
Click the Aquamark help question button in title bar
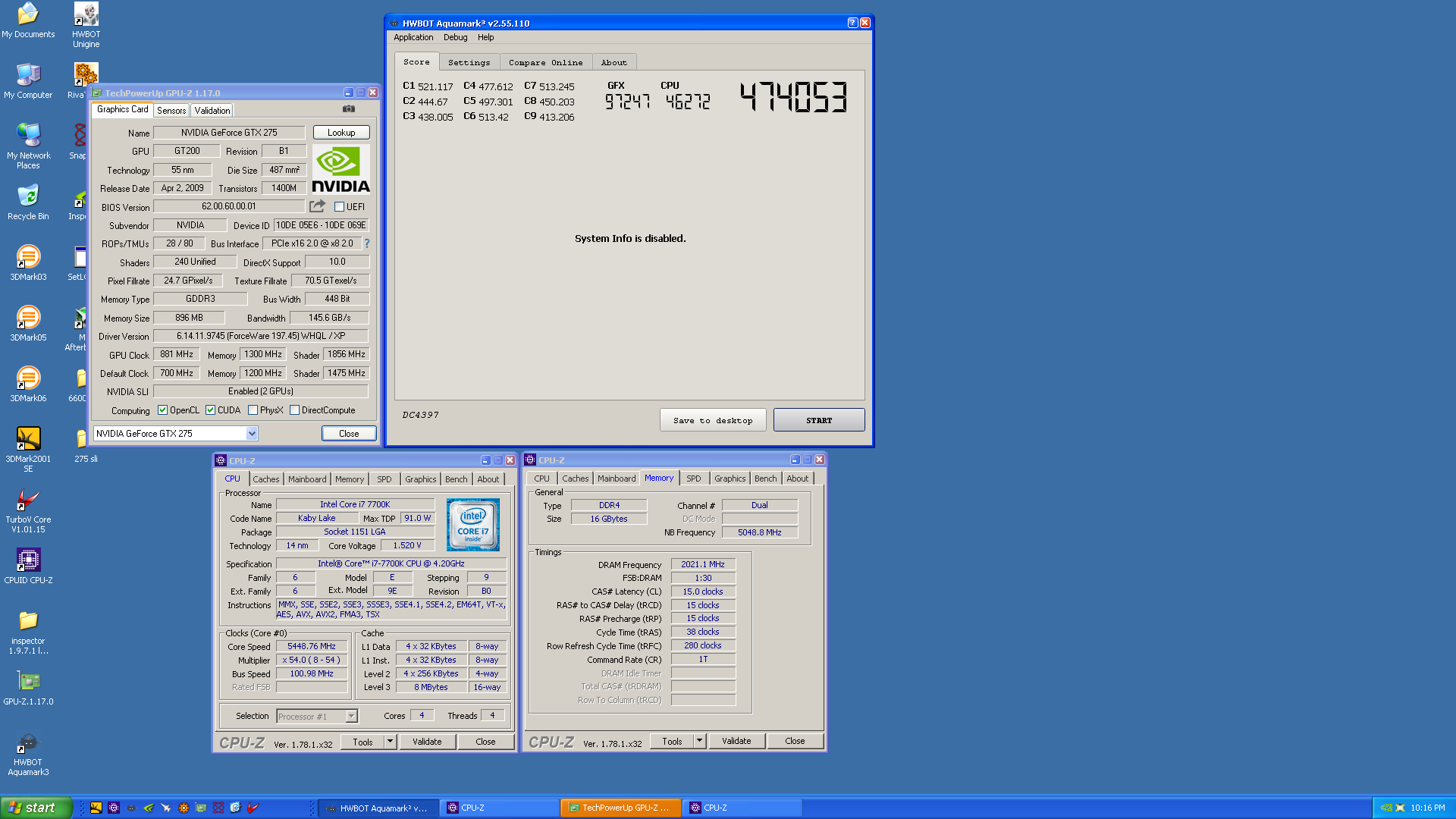click(852, 23)
